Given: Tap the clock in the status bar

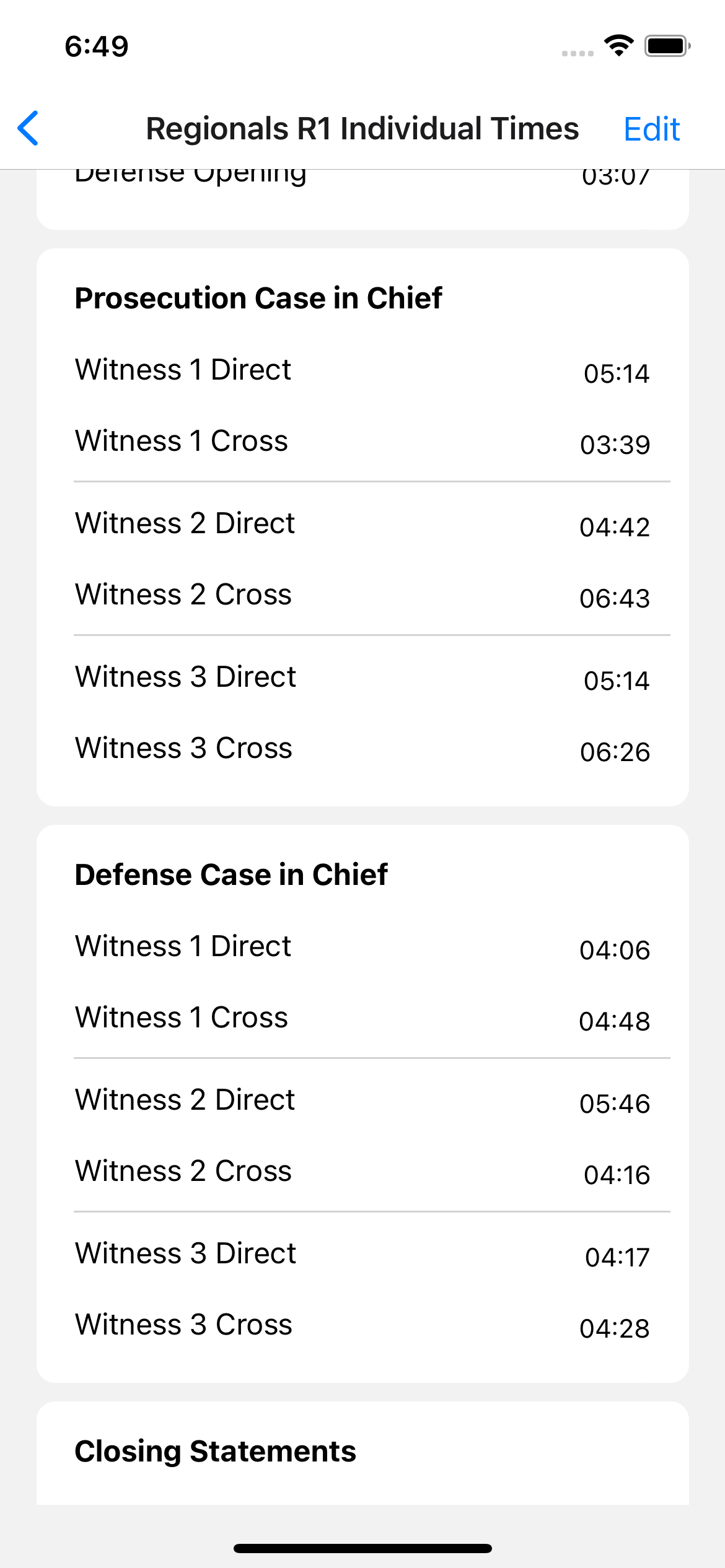Looking at the screenshot, I should (x=95, y=46).
